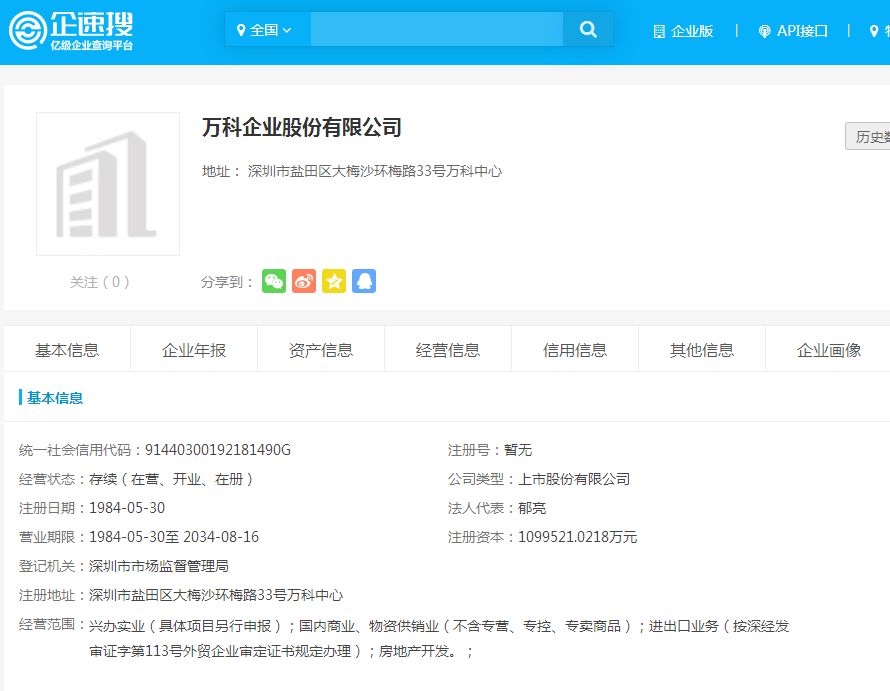
Task: Share the company page via WeChat icon
Action: 273,281
